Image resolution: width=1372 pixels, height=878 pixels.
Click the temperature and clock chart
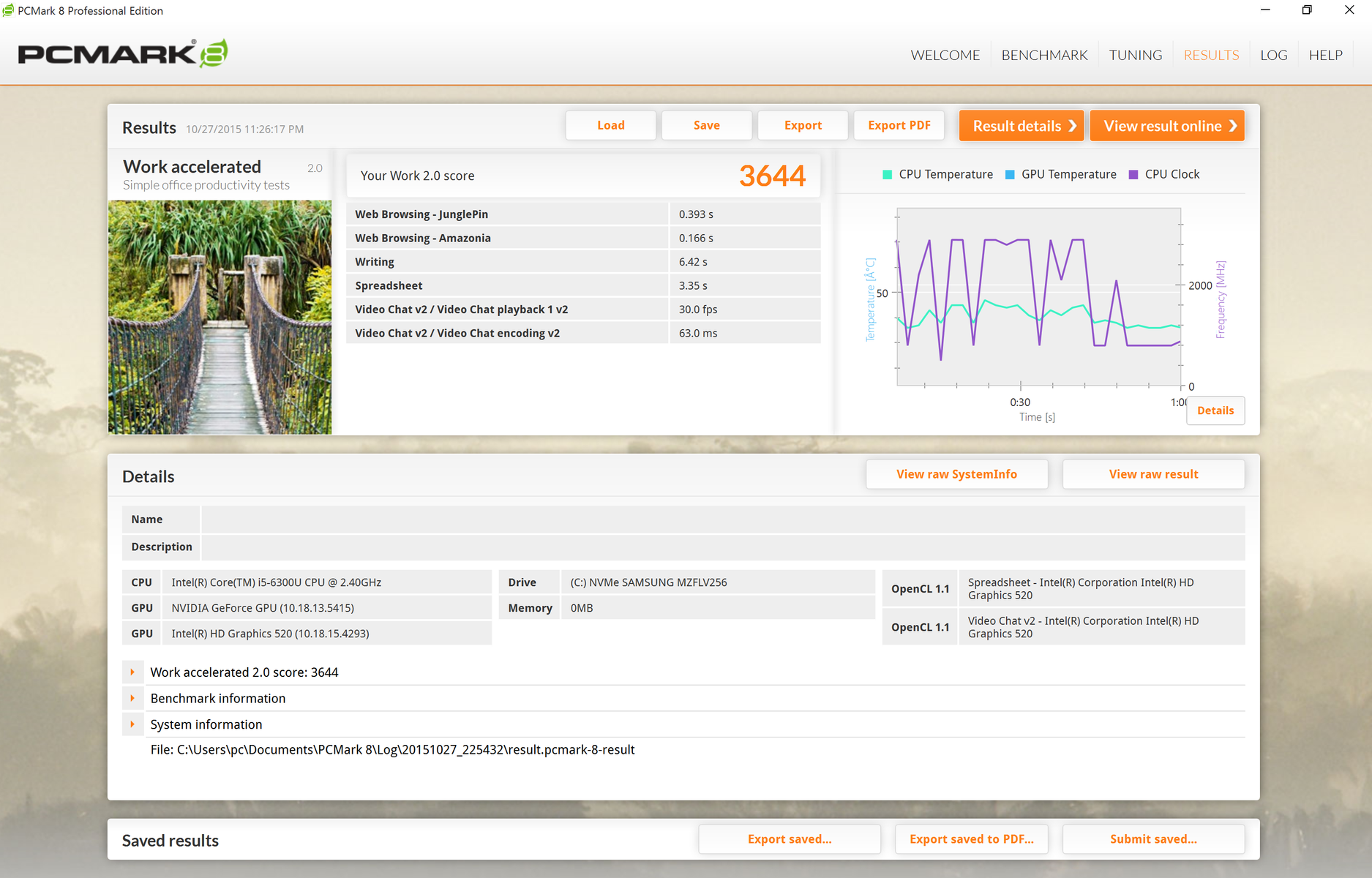pyautogui.click(x=1038, y=296)
